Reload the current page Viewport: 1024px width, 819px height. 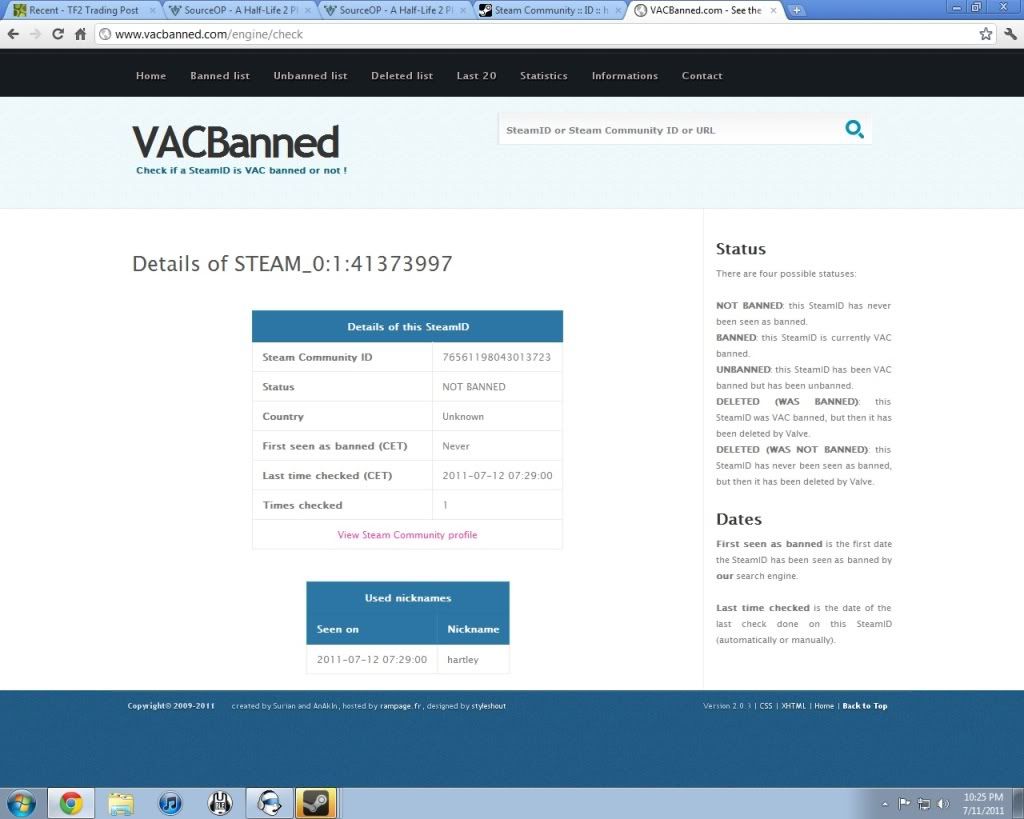pyautogui.click(x=57, y=34)
